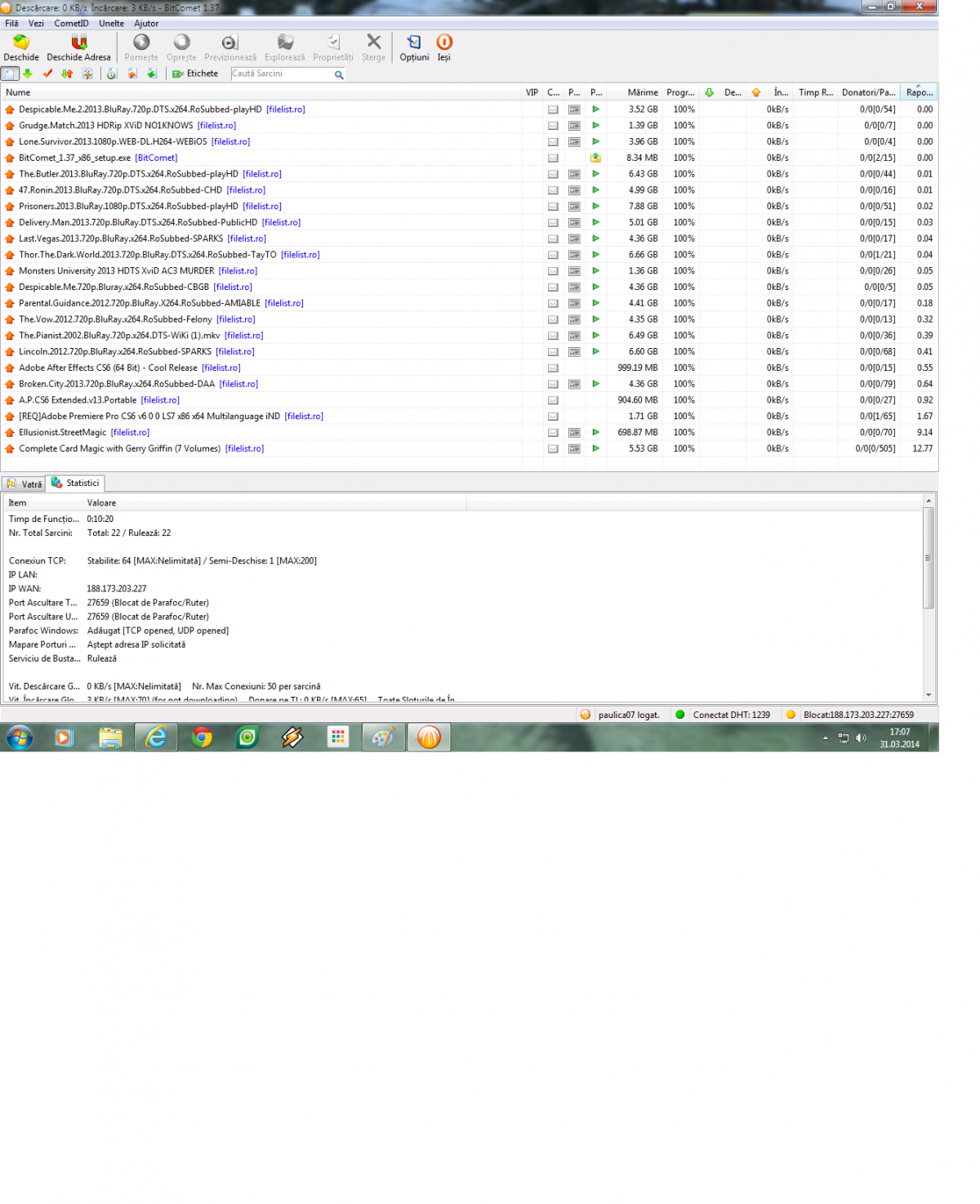Click the Etichete tags button
The height and width of the screenshot is (1204, 980).
click(195, 74)
